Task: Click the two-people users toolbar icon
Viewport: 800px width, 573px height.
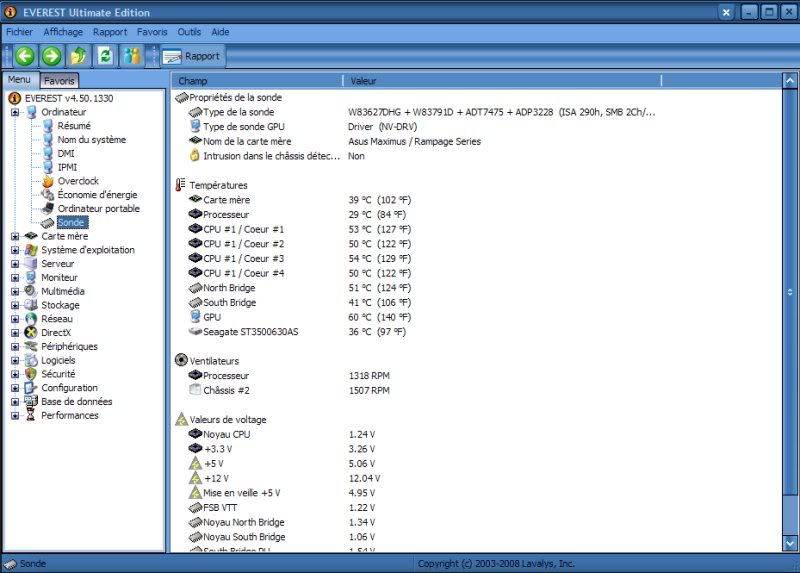Action: click(x=131, y=56)
